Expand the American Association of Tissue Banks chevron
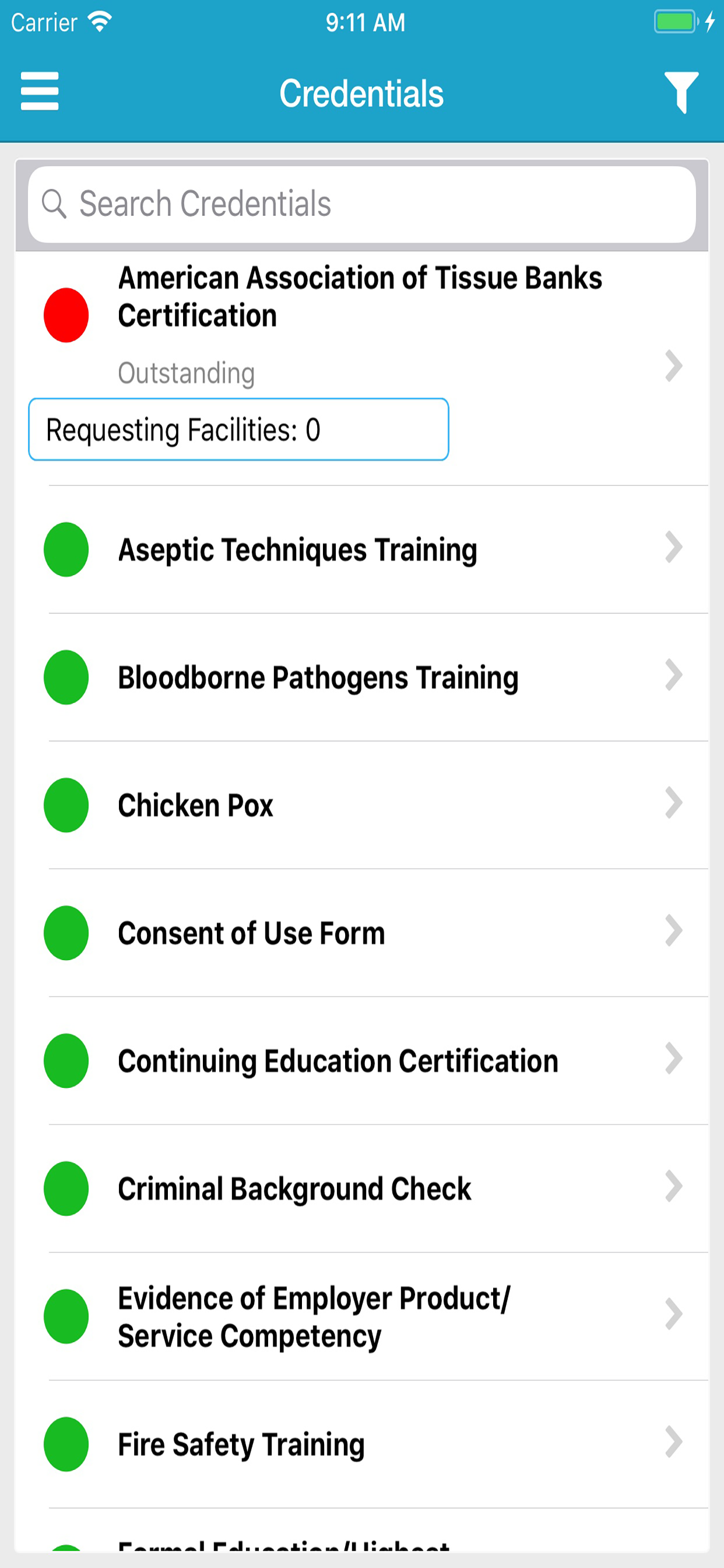 673,366
